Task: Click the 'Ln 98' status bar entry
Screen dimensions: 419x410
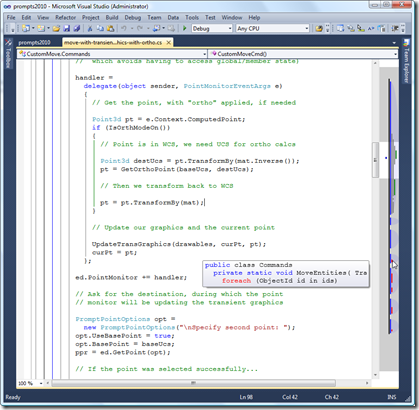Action: point(246,397)
